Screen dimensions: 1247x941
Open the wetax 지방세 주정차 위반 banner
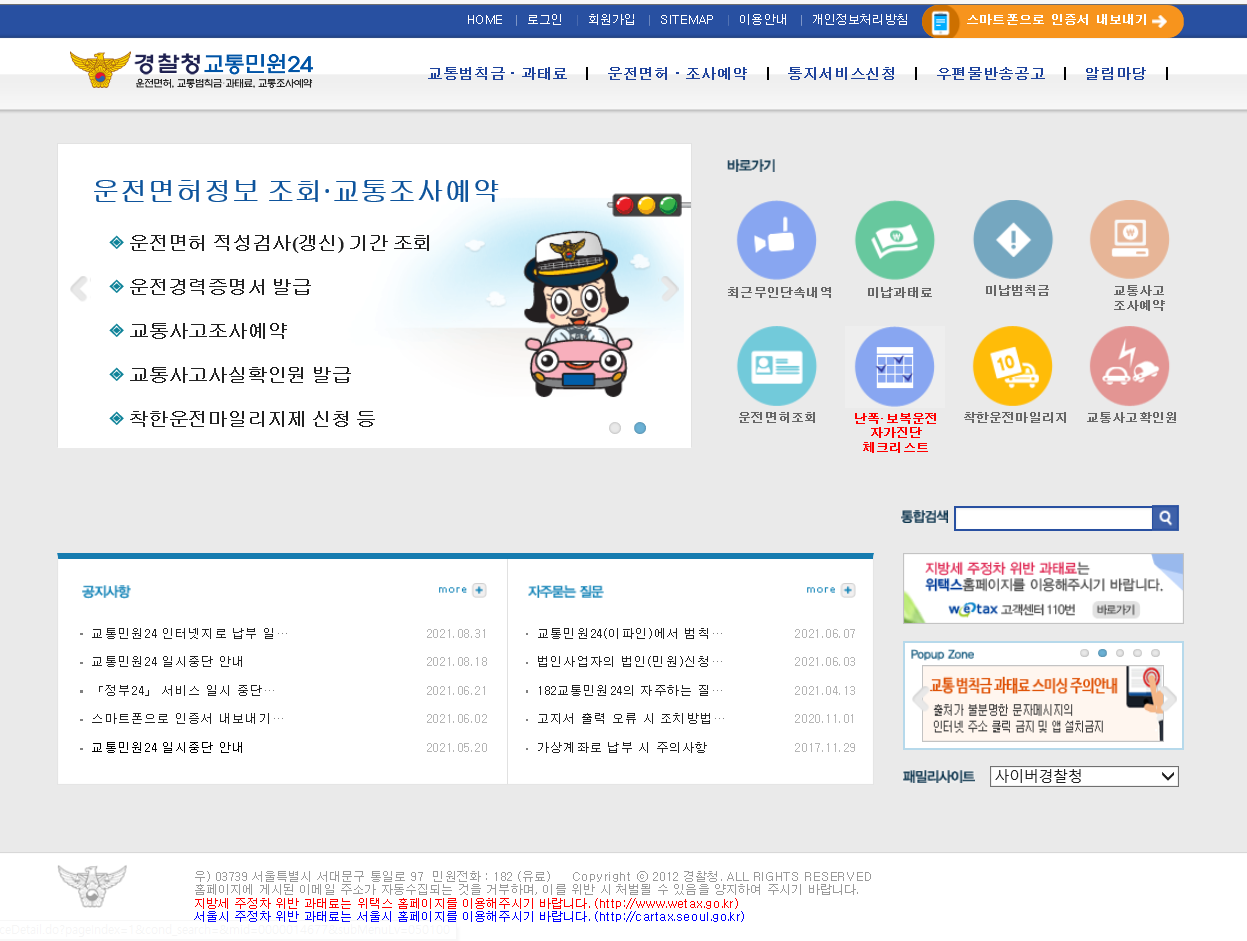1043,588
